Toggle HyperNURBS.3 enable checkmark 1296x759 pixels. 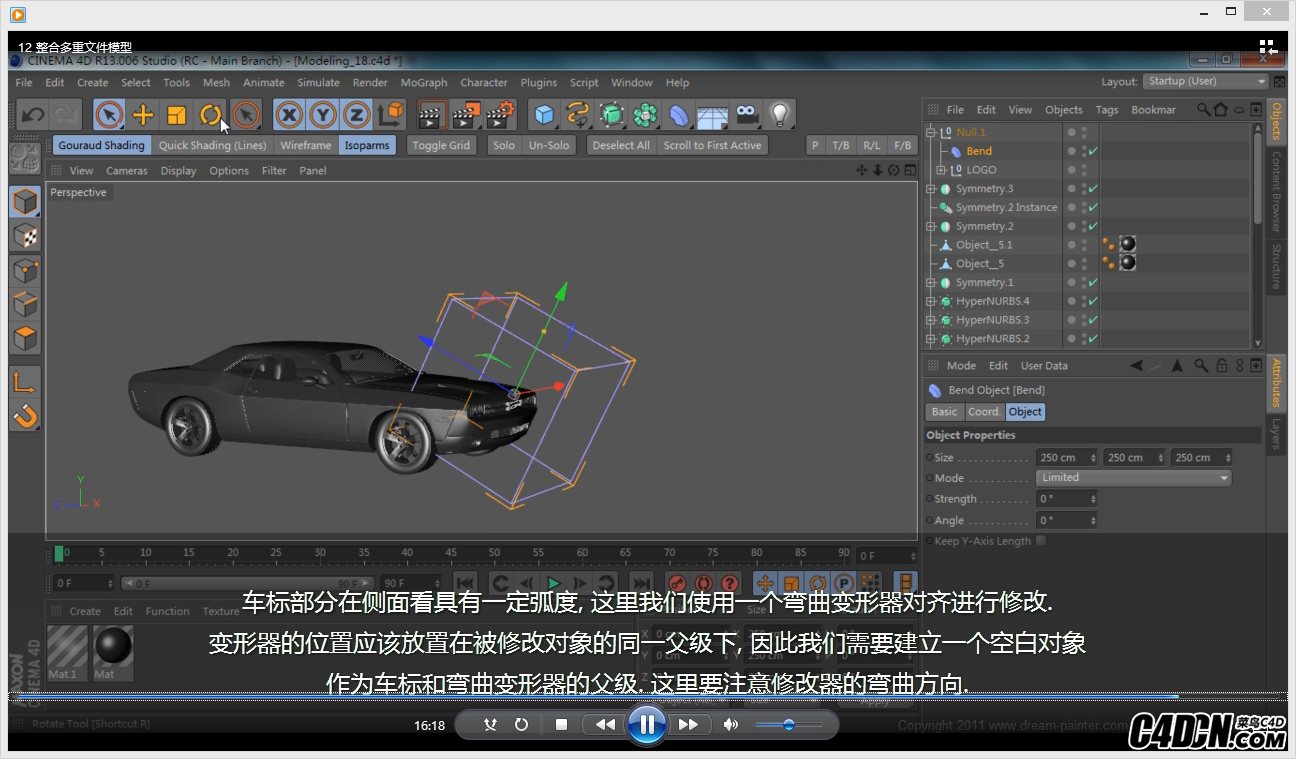(x=1094, y=320)
